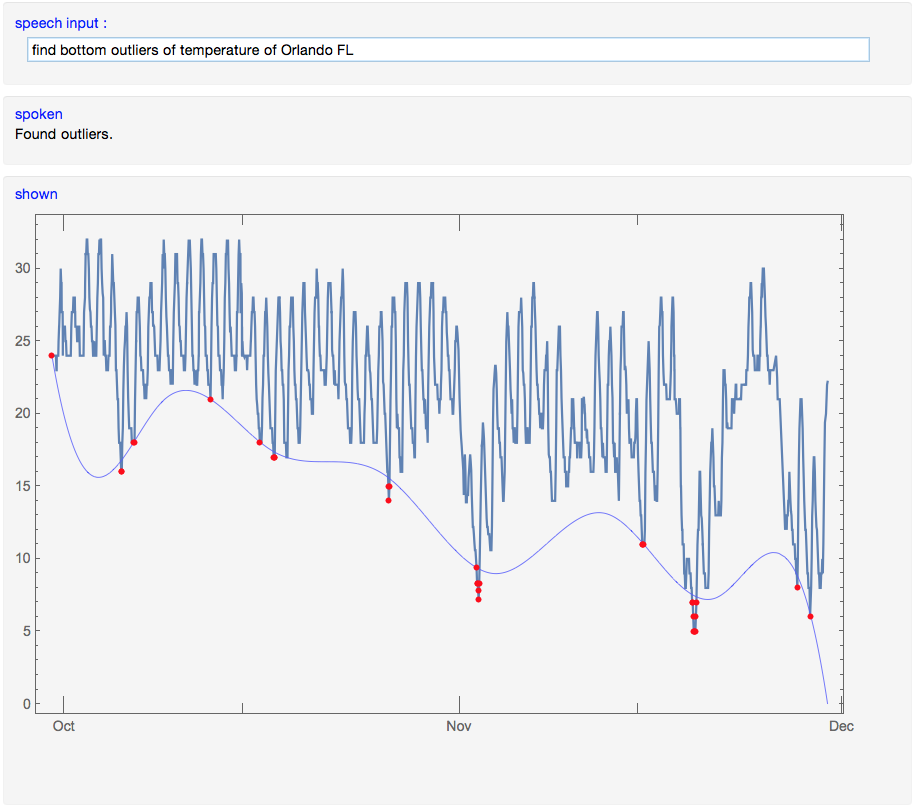Click the red outlier point at 11 in mid-November
This screenshot has height=809, width=916.
coord(643,544)
